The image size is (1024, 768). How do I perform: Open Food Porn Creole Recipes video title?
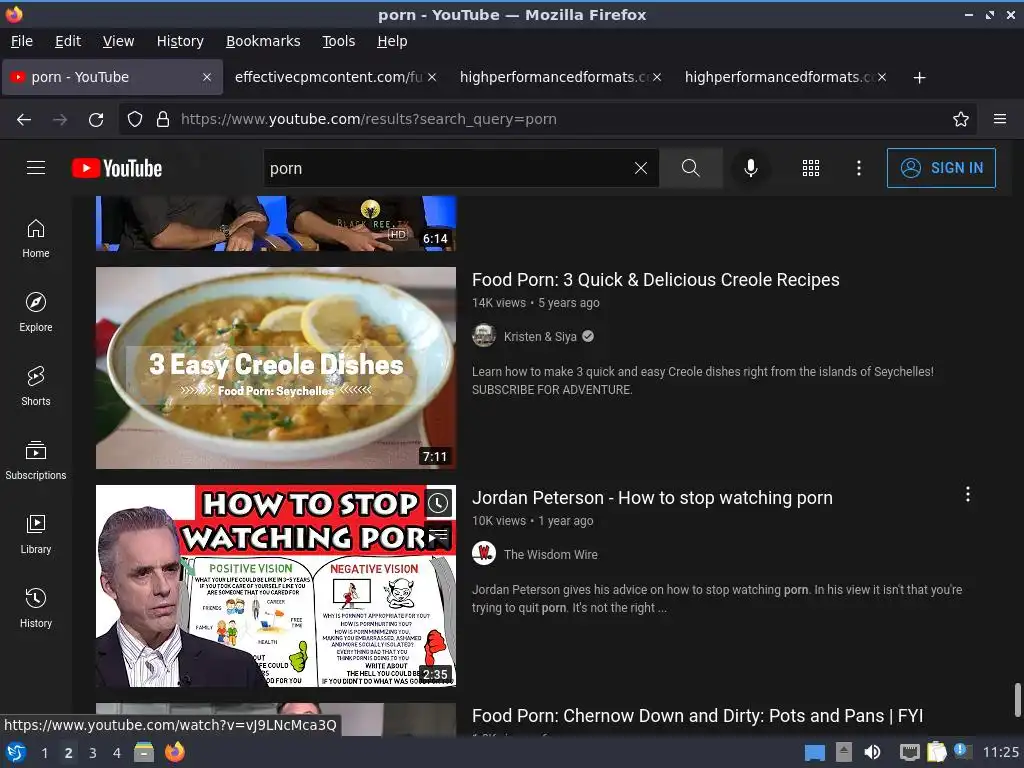pyautogui.click(x=656, y=280)
